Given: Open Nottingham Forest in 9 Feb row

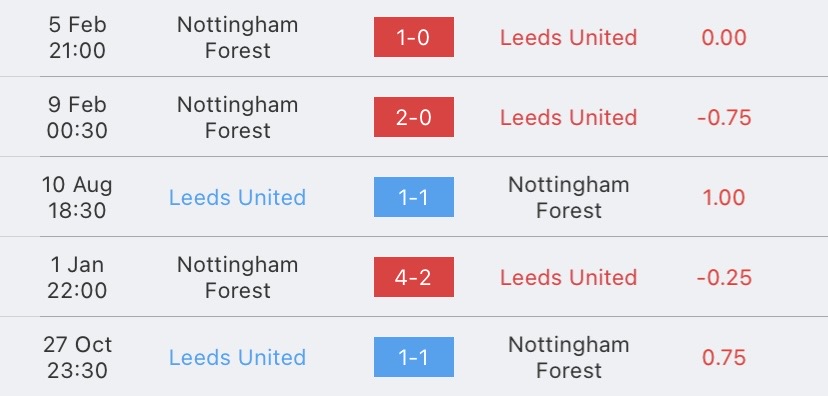Looking at the screenshot, I should pyautogui.click(x=237, y=117).
